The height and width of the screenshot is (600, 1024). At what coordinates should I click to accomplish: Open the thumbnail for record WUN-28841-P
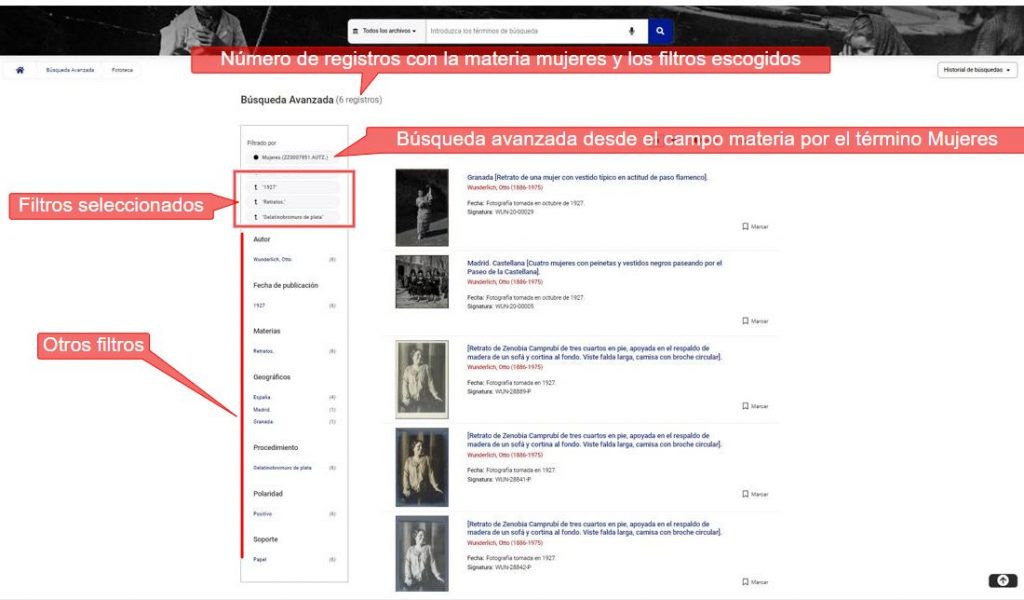(422, 467)
